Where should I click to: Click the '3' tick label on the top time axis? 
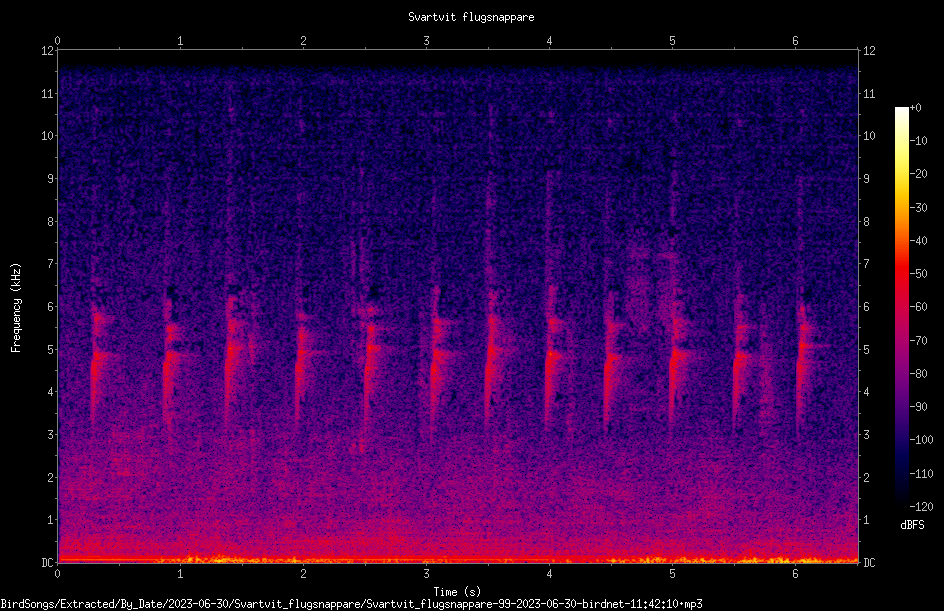(x=426, y=41)
